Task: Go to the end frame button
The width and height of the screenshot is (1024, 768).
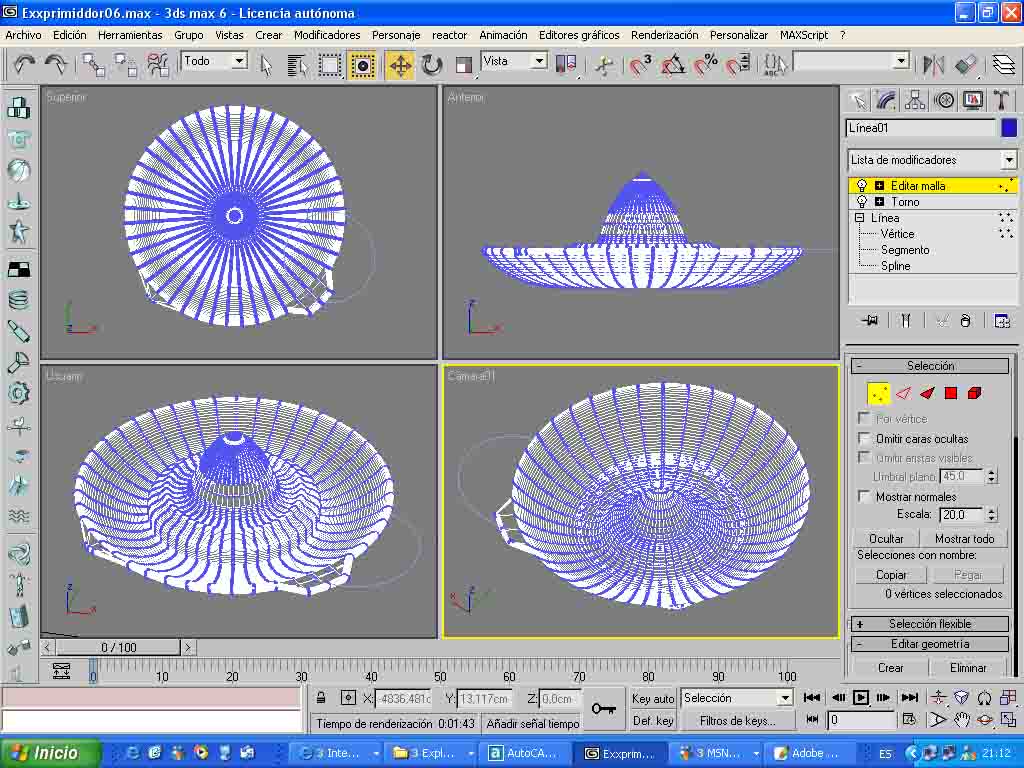Action: (909, 698)
